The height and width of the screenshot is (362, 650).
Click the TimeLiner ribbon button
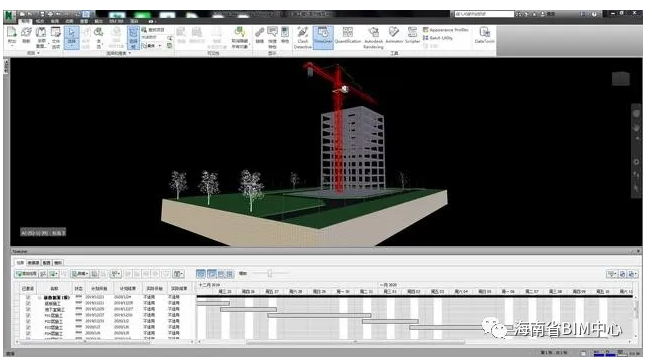[x=323, y=37]
